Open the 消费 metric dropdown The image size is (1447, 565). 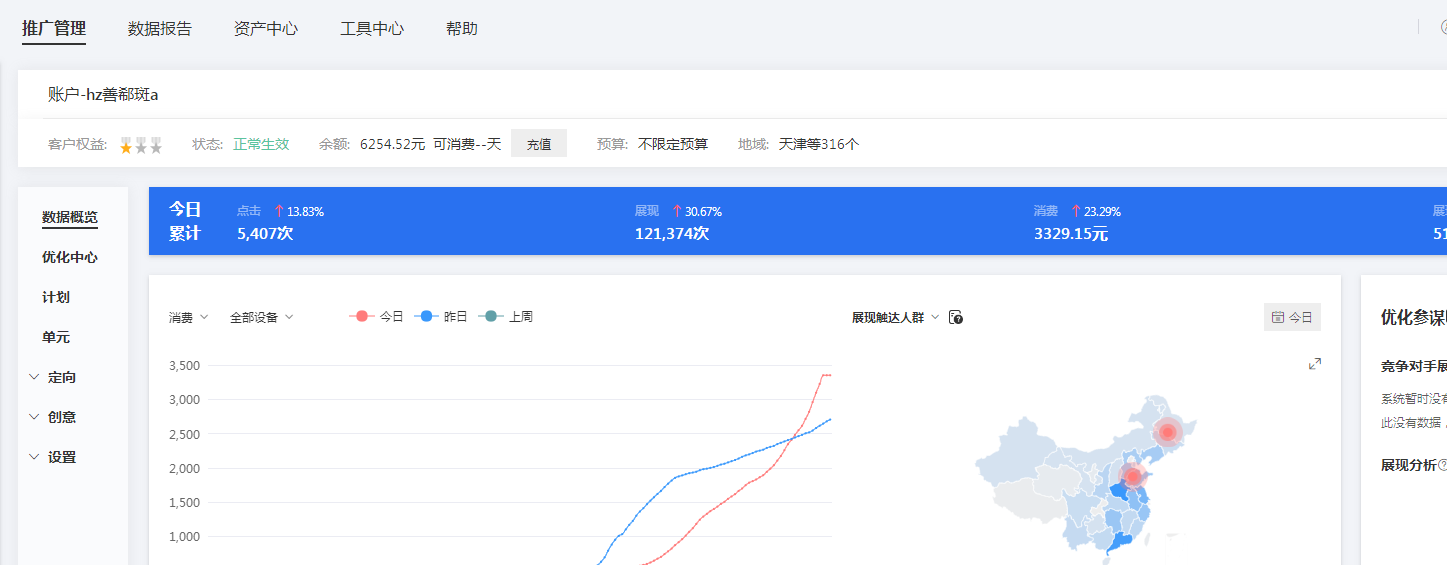(x=188, y=317)
